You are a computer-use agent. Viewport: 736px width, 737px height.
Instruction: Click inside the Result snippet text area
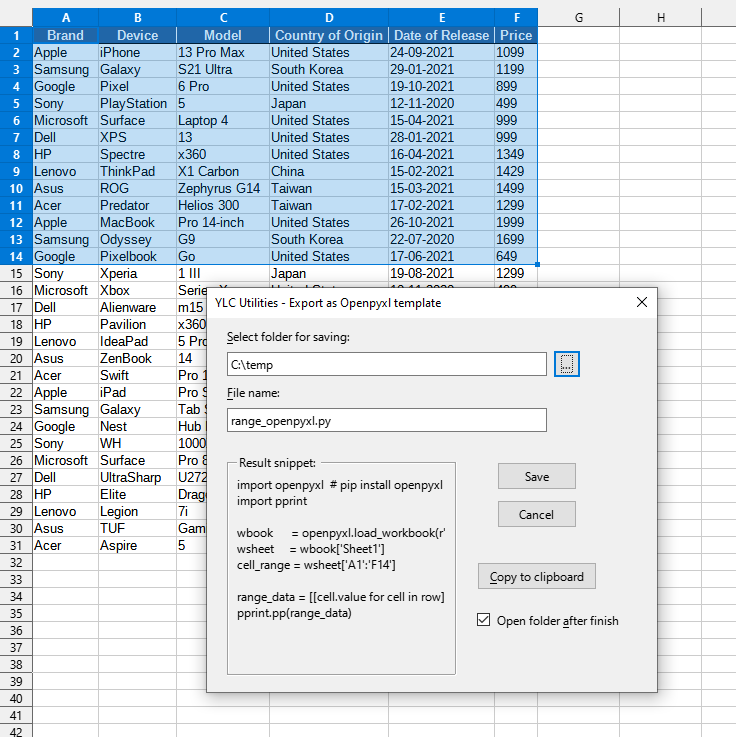click(341, 571)
